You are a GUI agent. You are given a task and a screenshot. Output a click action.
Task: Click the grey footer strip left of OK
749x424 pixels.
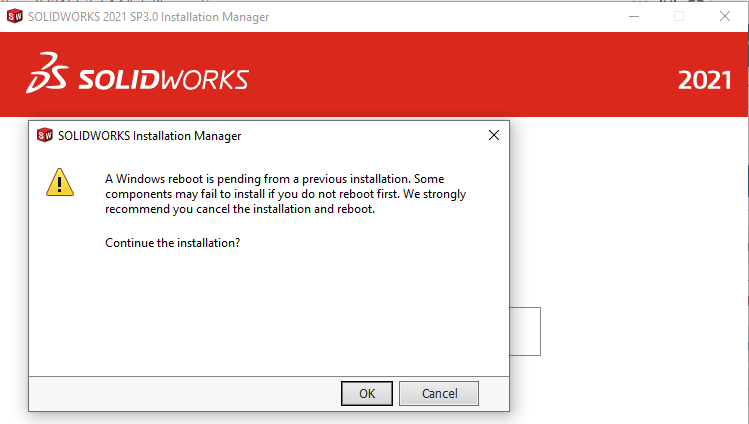180,393
